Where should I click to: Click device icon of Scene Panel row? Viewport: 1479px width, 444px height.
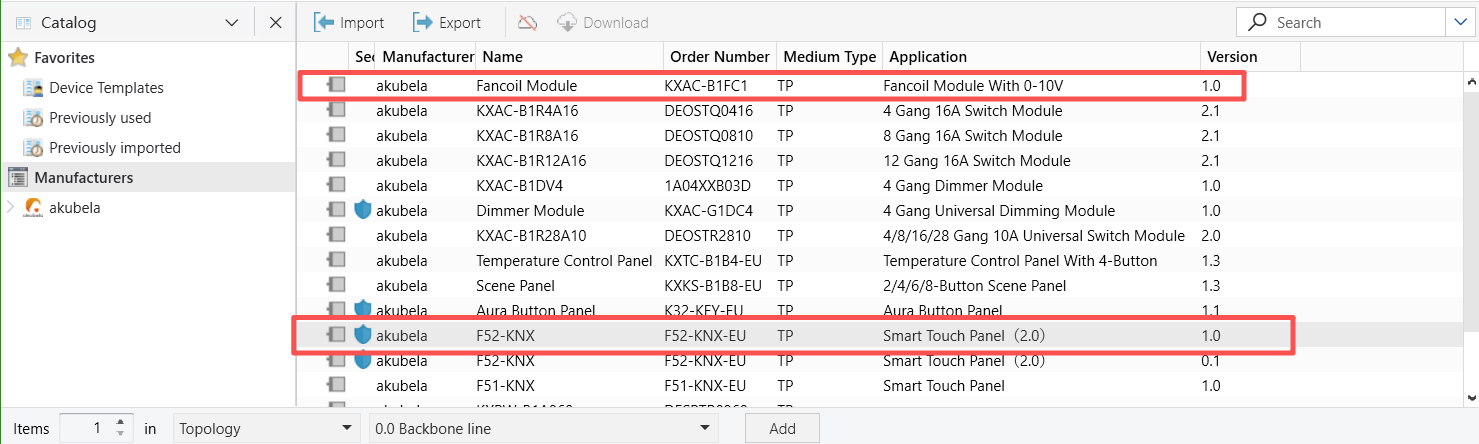coord(336,285)
